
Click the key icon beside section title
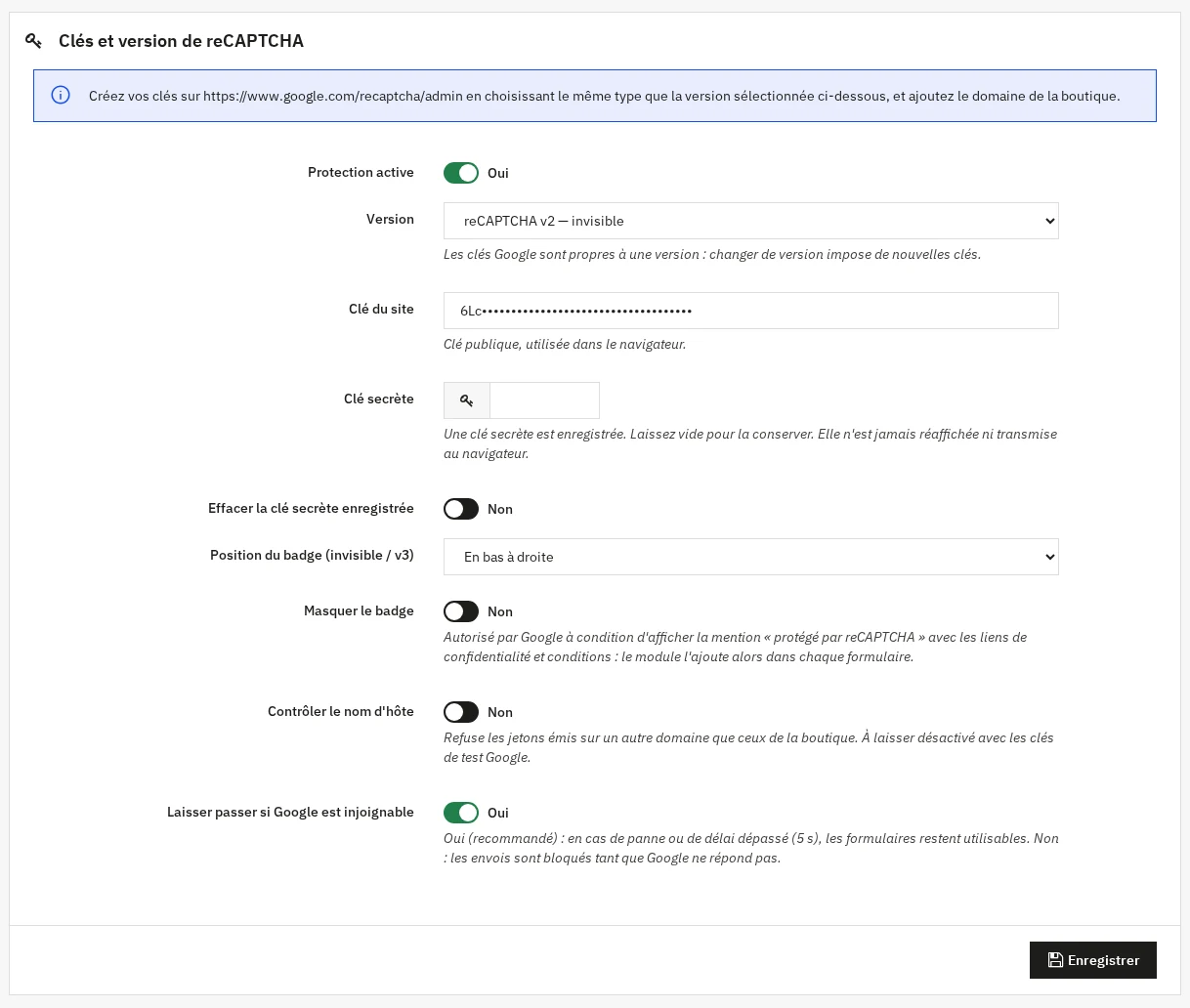point(33,41)
